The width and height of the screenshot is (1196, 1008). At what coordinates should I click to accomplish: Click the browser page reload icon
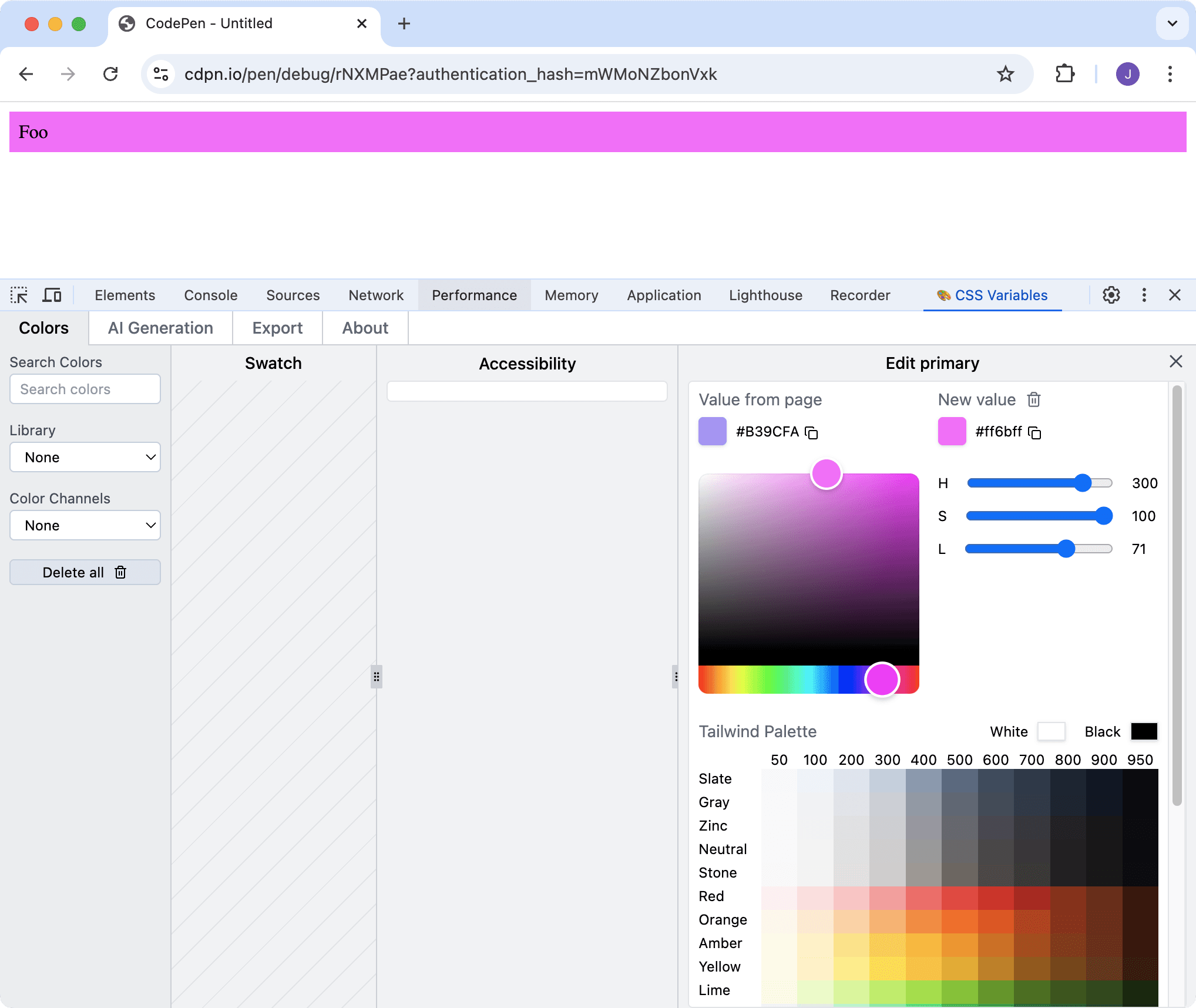[111, 74]
